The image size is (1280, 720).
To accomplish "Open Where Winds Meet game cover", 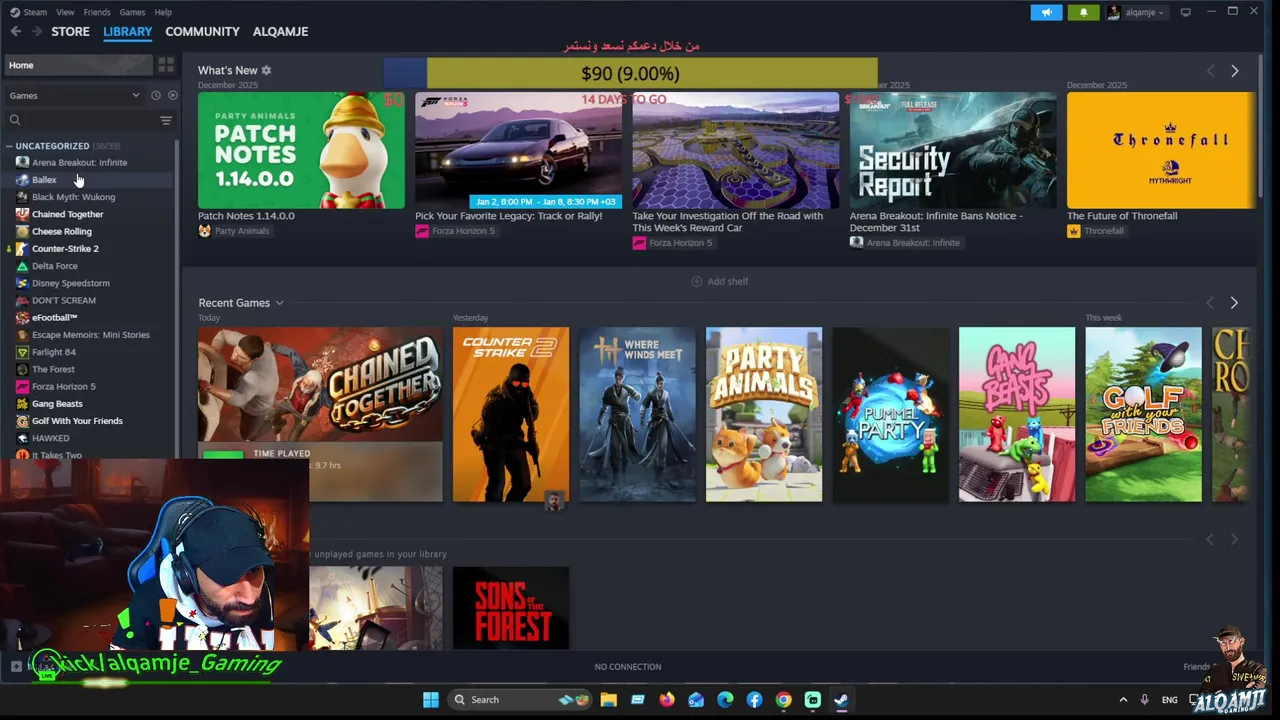I will tap(637, 414).
